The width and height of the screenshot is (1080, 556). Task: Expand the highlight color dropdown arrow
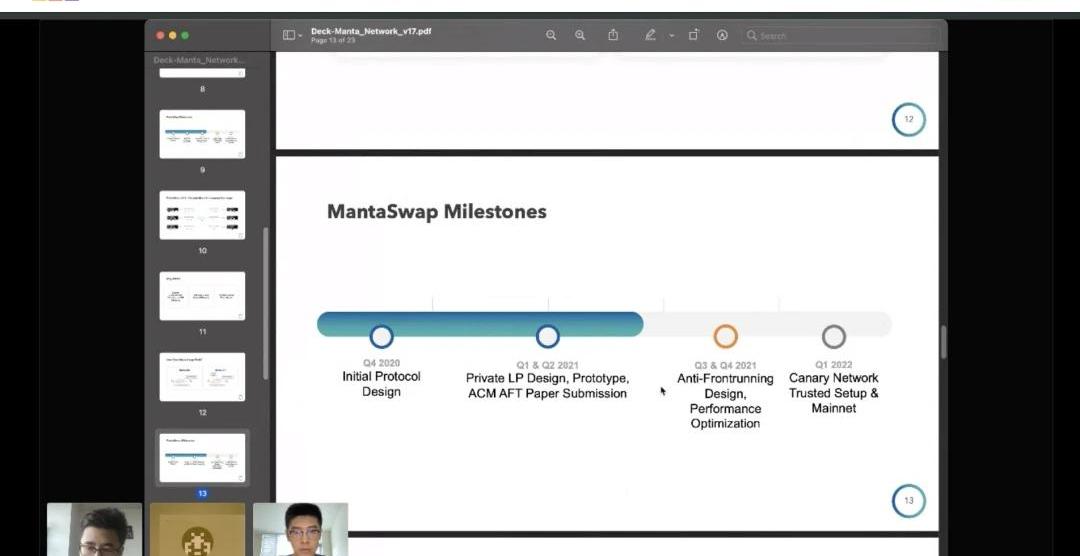click(672, 36)
